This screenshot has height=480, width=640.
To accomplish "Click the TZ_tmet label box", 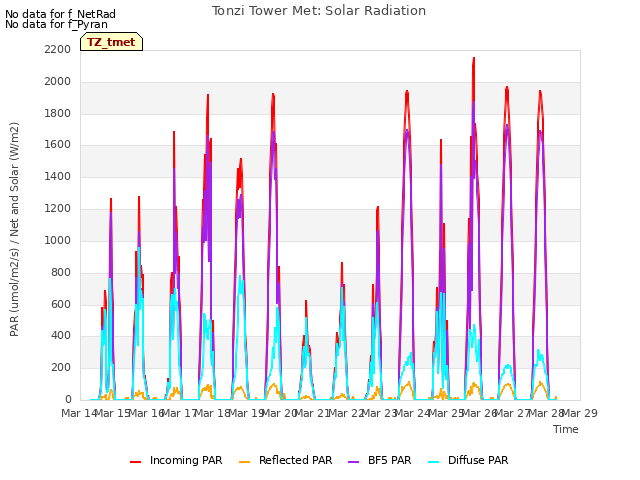I will [111, 42].
